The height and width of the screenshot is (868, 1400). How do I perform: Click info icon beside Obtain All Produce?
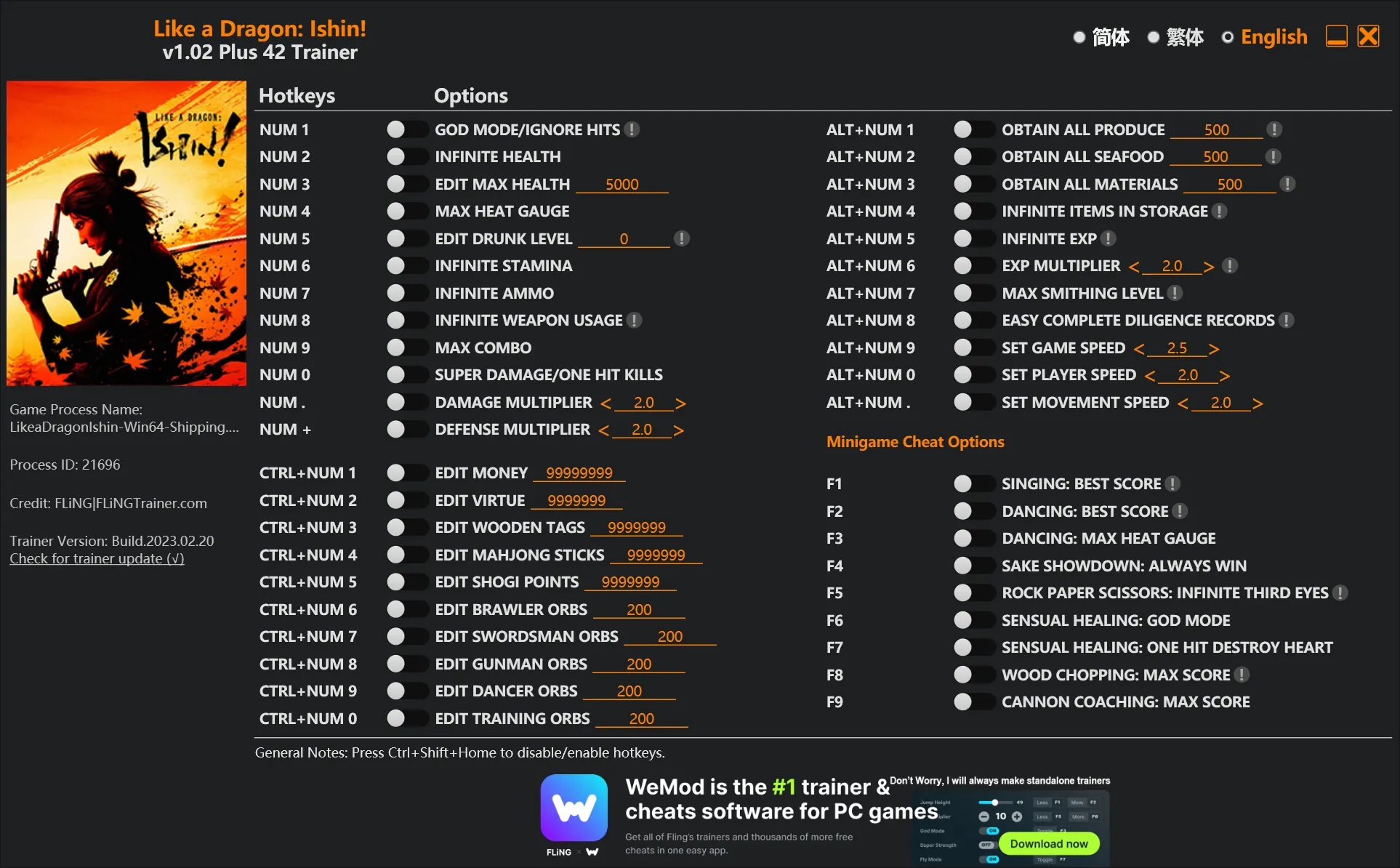1274,129
